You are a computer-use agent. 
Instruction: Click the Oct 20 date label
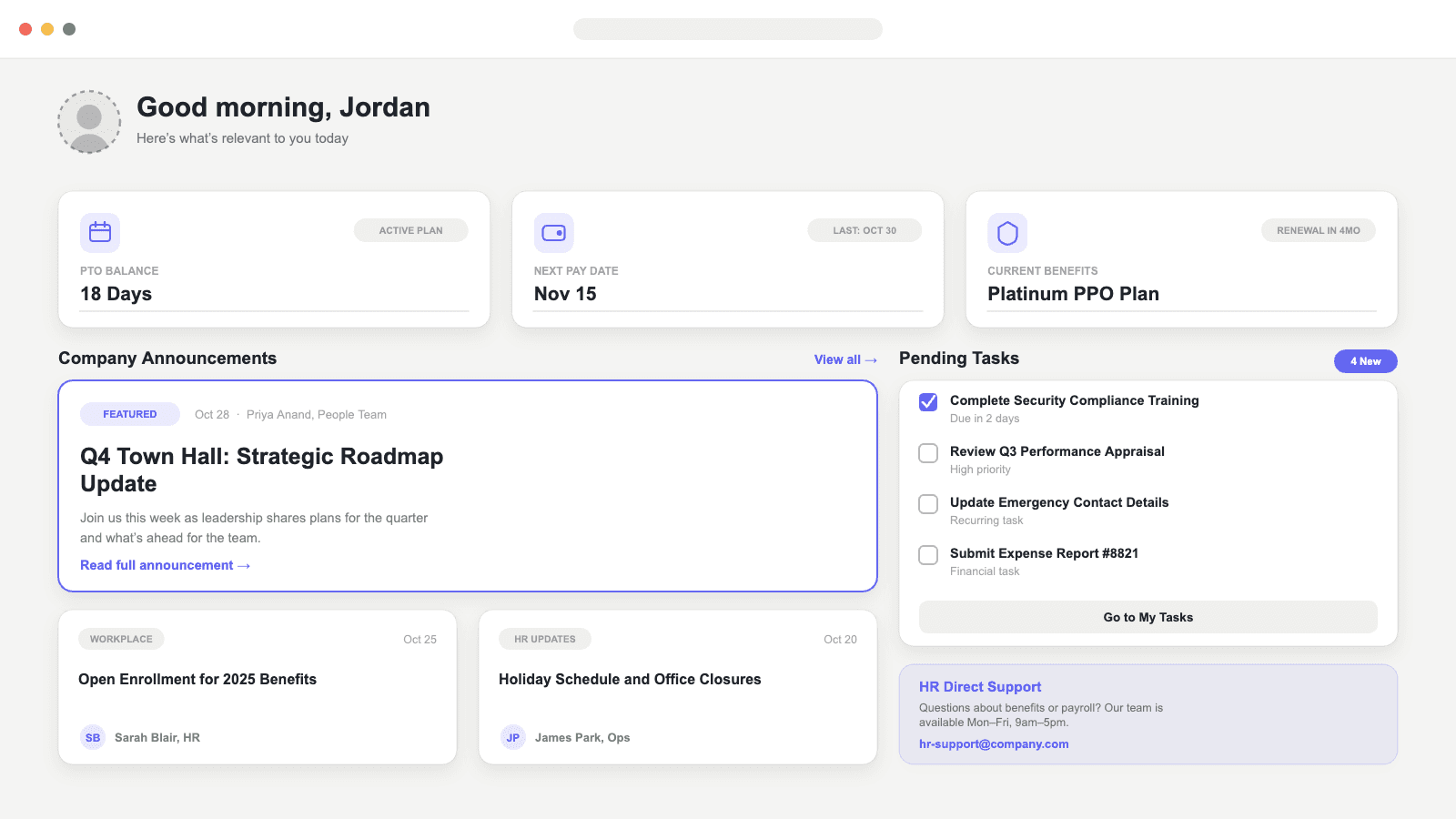pyautogui.click(x=840, y=639)
